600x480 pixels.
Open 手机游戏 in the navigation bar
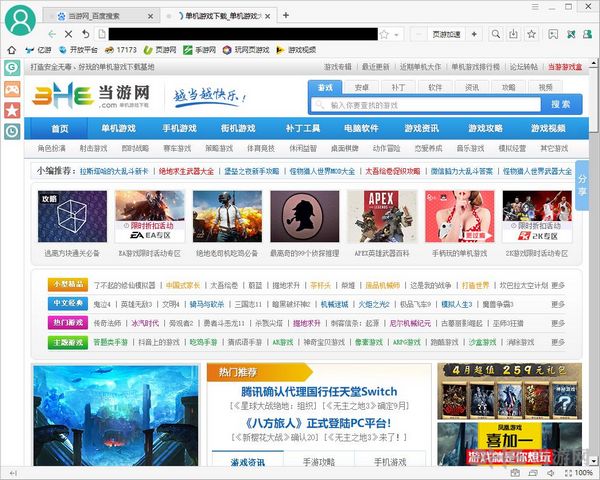coord(179,128)
